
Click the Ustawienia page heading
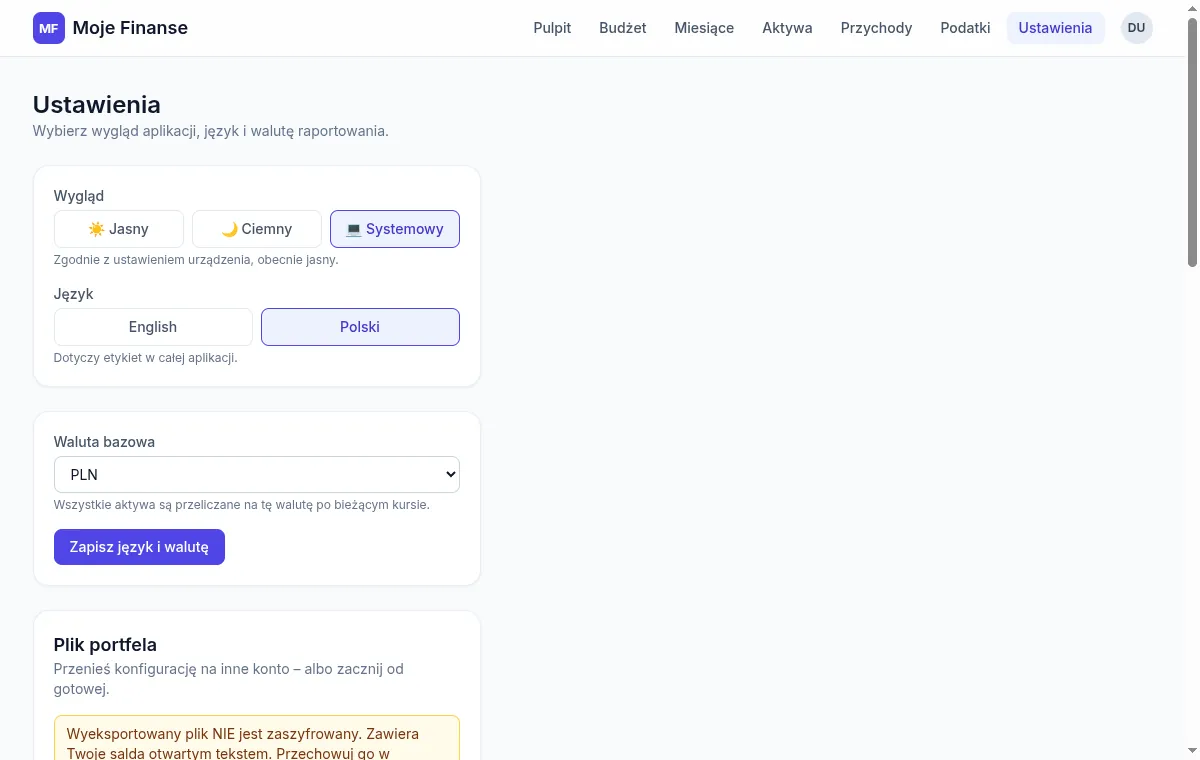pyautogui.click(x=97, y=104)
